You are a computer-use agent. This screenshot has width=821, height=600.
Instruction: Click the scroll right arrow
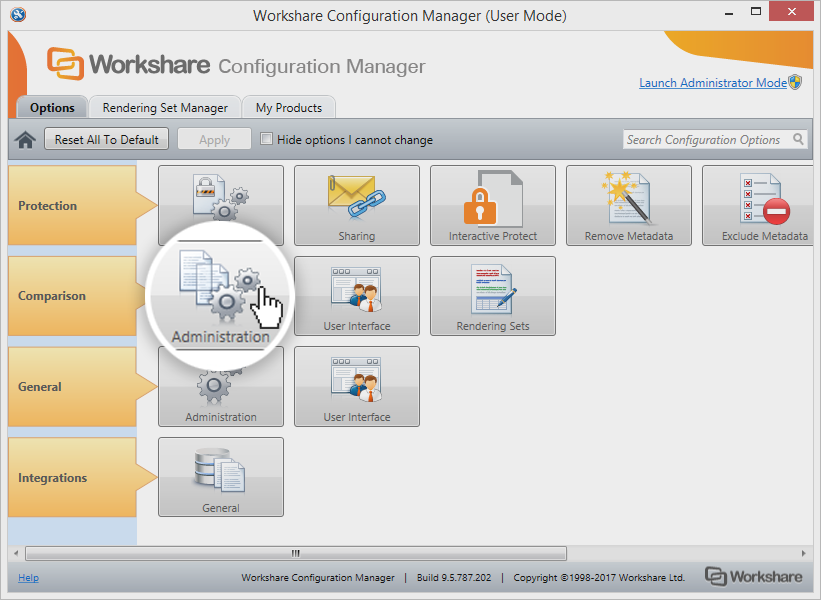[804, 553]
